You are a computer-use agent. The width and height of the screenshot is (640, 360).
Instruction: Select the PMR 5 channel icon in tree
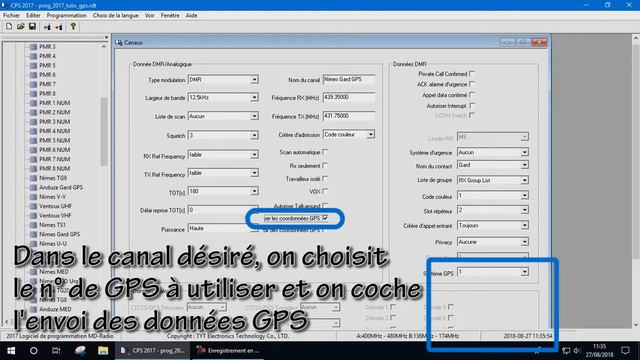33,65
